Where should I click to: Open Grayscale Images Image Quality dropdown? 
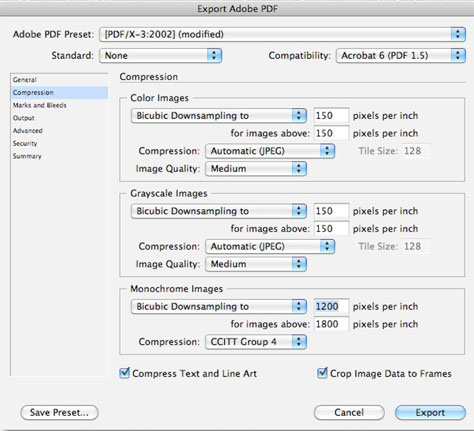[256, 264]
